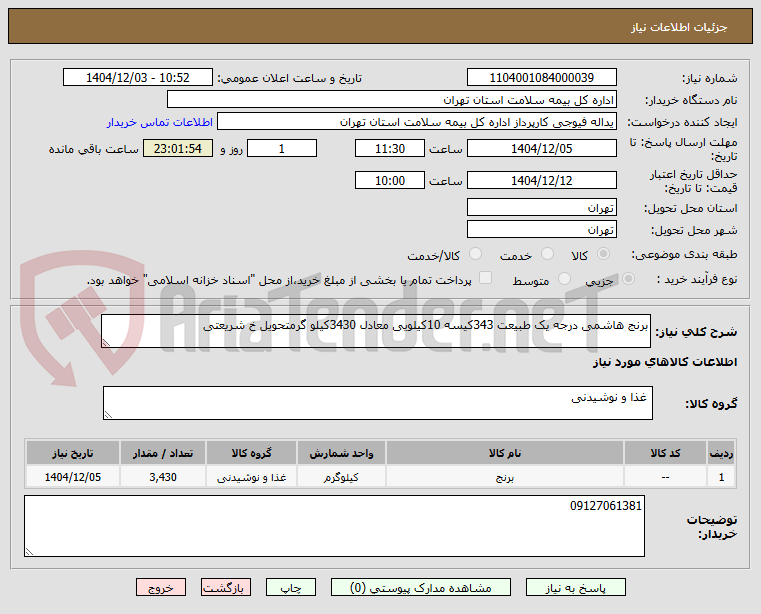Click the پاسخ به نیاز button
The width and height of the screenshot is (761, 614).
pos(576,587)
